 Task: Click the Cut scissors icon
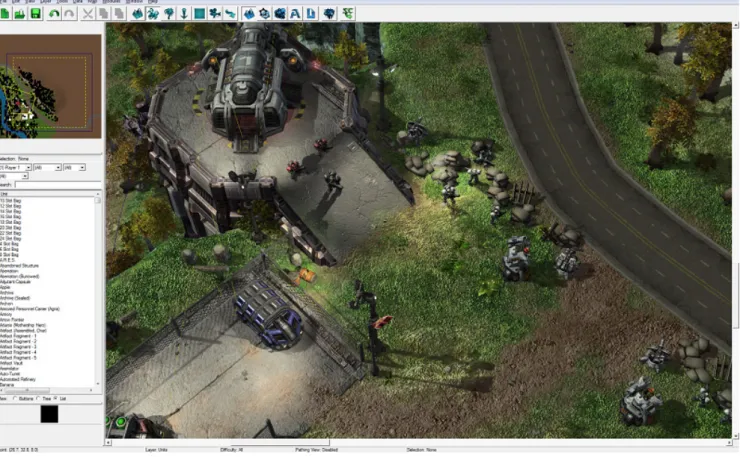pyautogui.click(x=88, y=13)
